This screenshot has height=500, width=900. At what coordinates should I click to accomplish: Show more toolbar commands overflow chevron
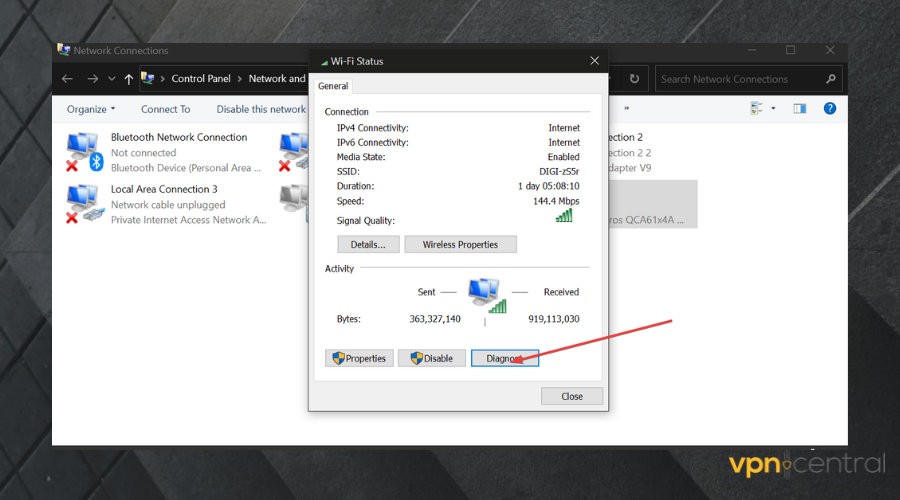coord(627,109)
